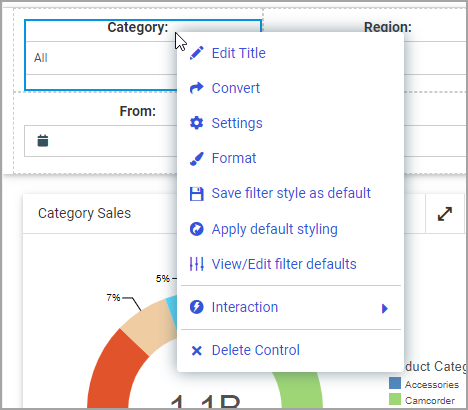Viewport: 468px width, 410px height.
Task: Click the From: filter label
Action: pos(138,111)
